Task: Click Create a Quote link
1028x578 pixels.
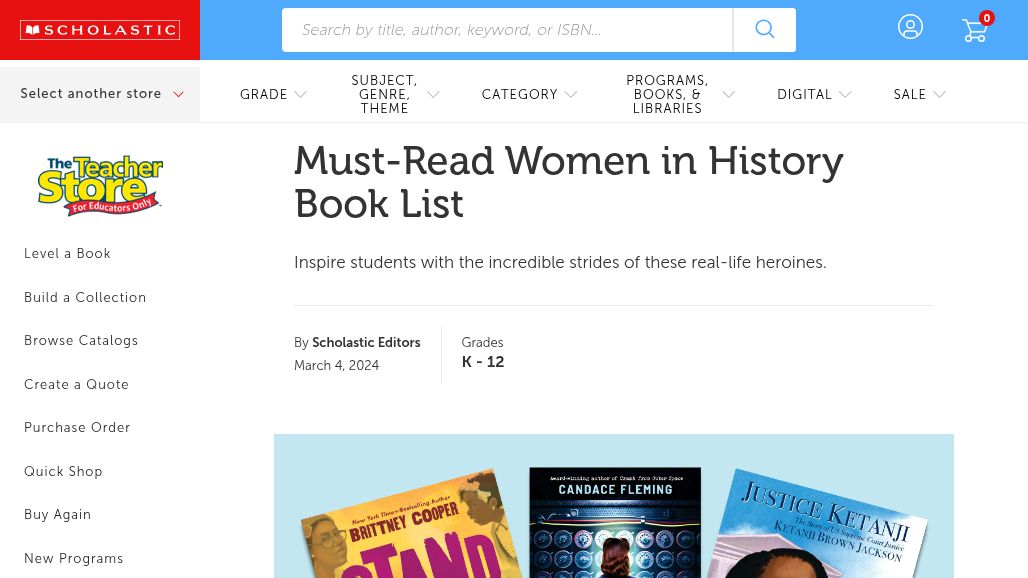Action: click(x=76, y=385)
